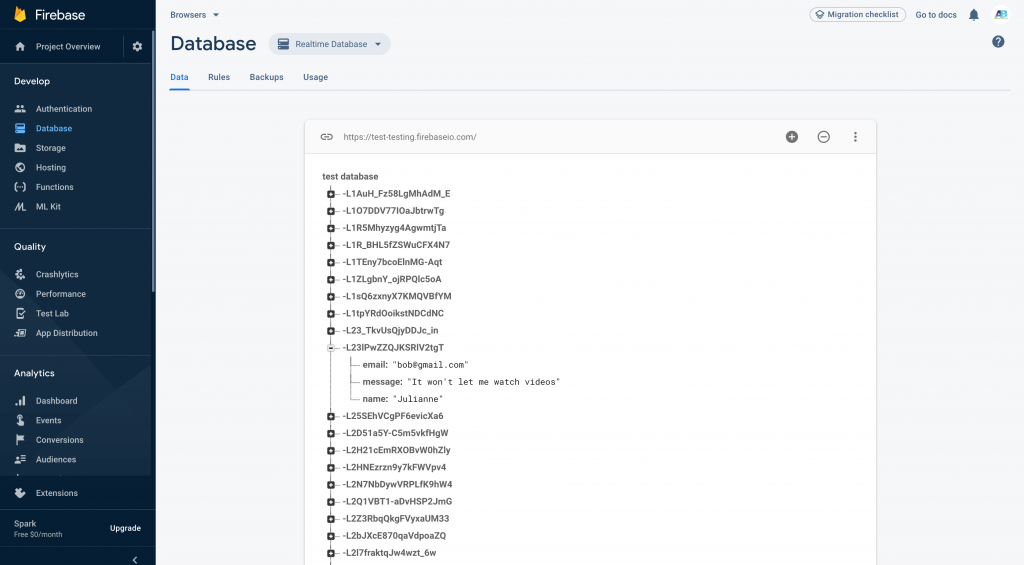The width and height of the screenshot is (1024, 565).
Task: Switch to the Data tab
Action: click(x=179, y=77)
